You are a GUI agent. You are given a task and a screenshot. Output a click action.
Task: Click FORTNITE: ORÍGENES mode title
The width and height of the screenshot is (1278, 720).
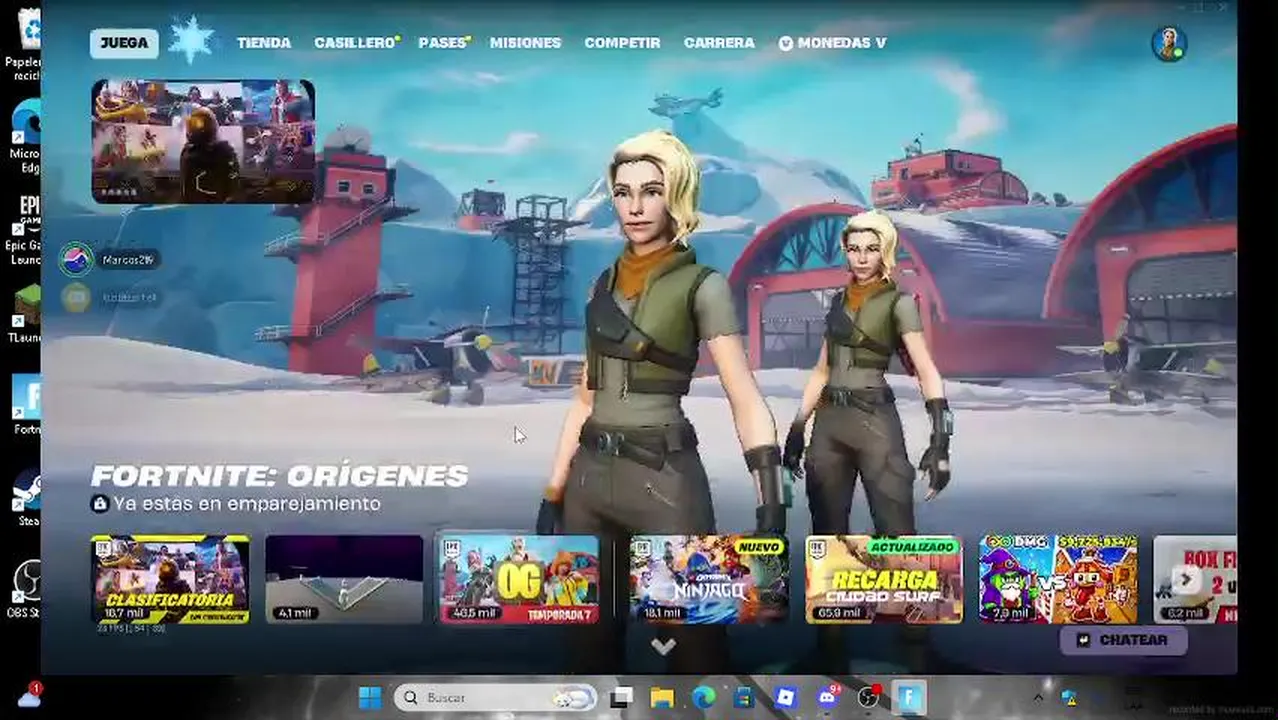280,475
